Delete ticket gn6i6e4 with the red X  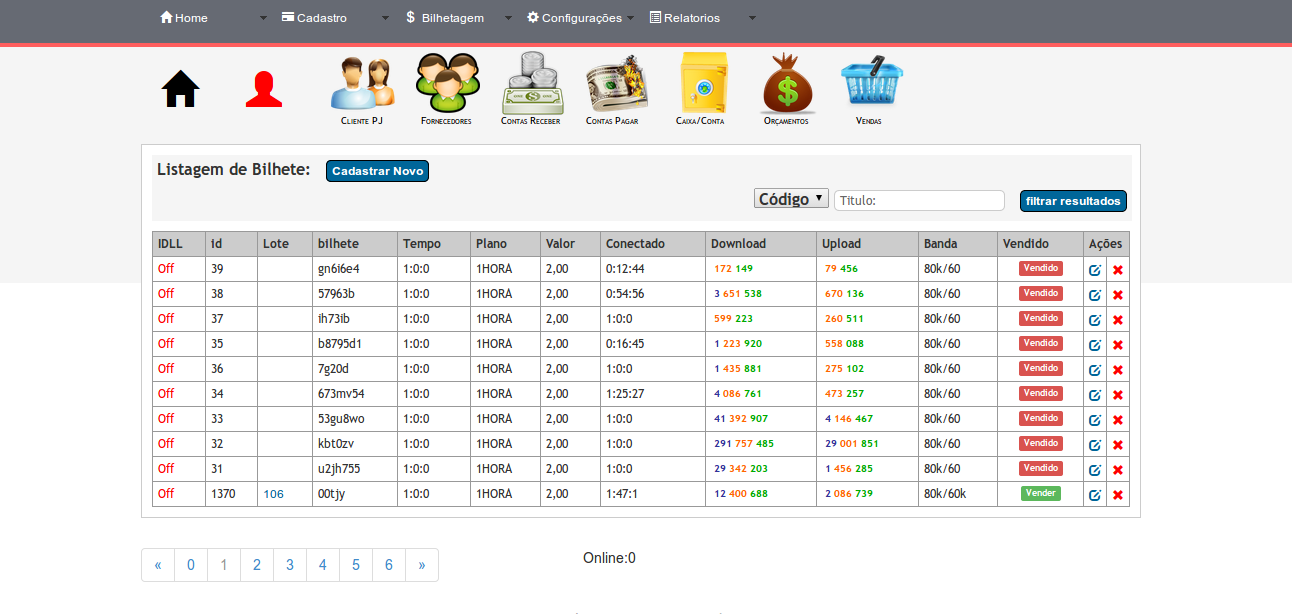1118,270
